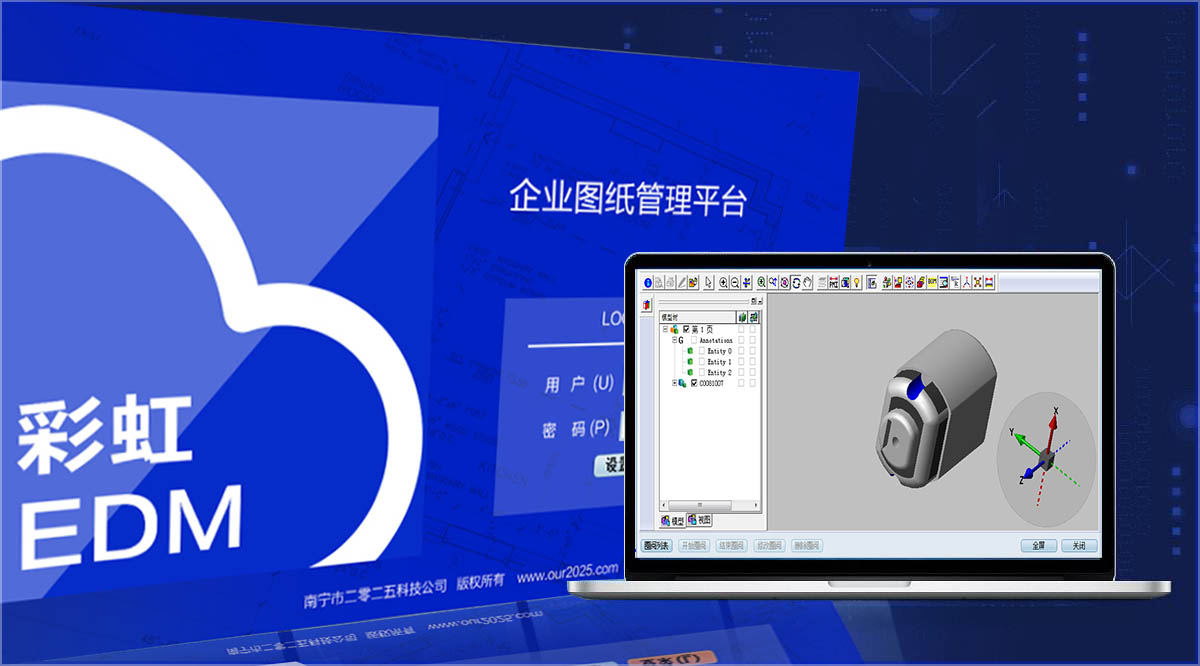Click the yellow BOM toolbar icon
The image size is (1200, 666).
pyautogui.click(x=932, y=282)
